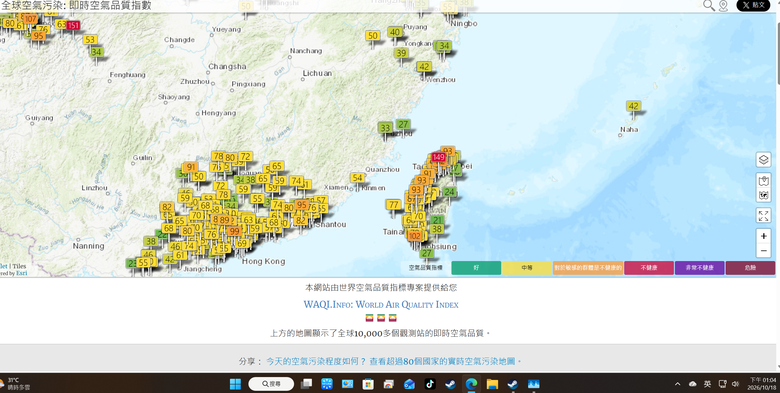
Task: Click the green 好 legend swatch
Action: click(x=476, y=268)
